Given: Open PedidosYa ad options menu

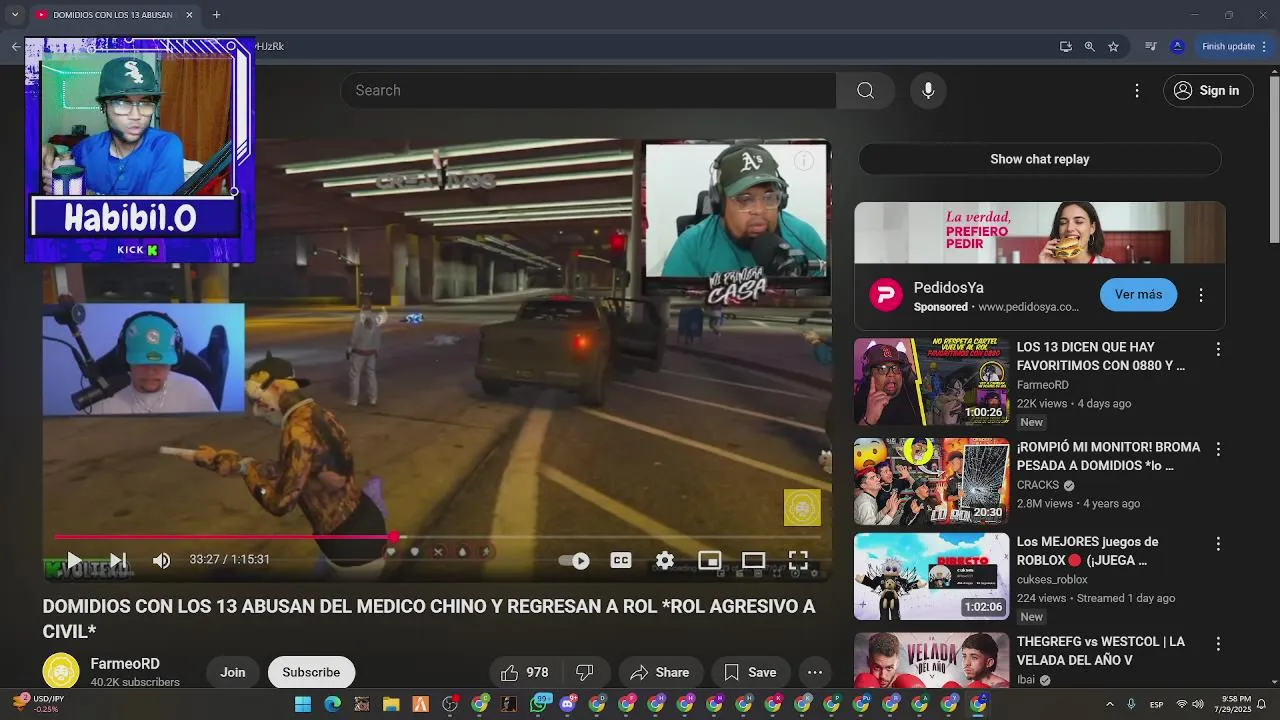Looking at the screenshot, I should click(x=1201, y=295).
